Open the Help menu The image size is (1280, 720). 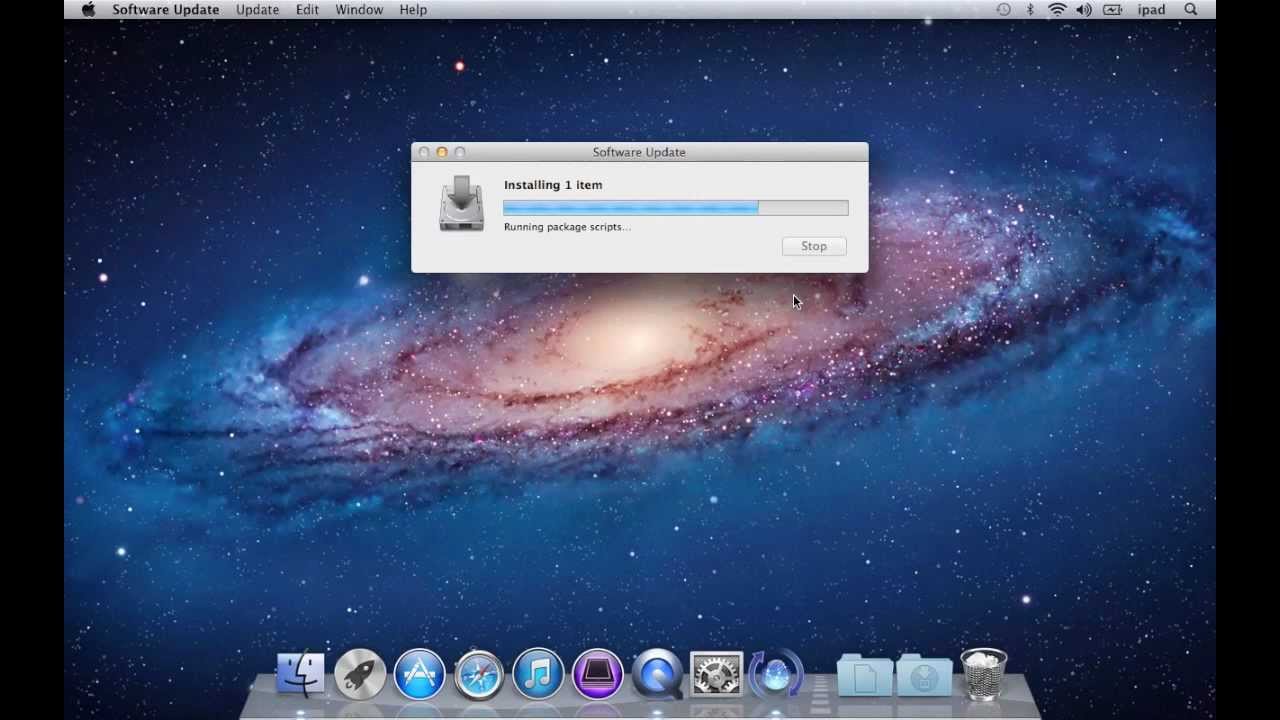click(x=413, y=10)
